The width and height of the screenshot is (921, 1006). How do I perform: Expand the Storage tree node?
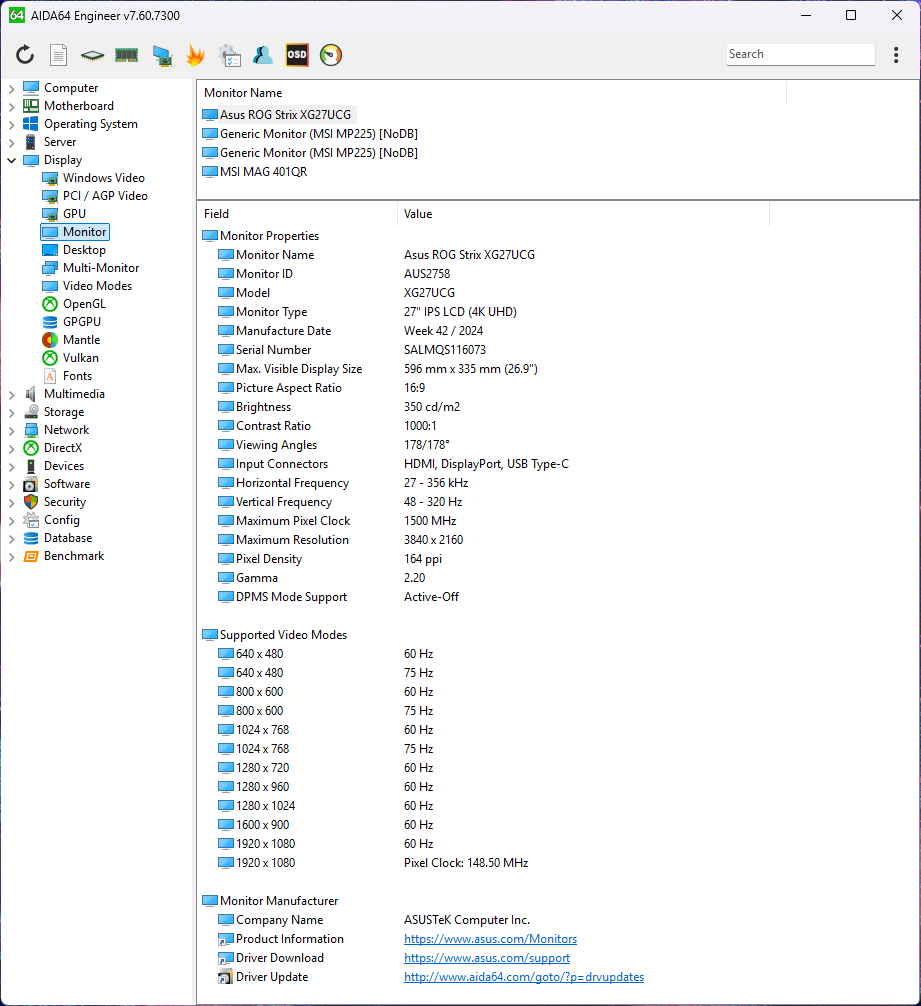(12, 412)
